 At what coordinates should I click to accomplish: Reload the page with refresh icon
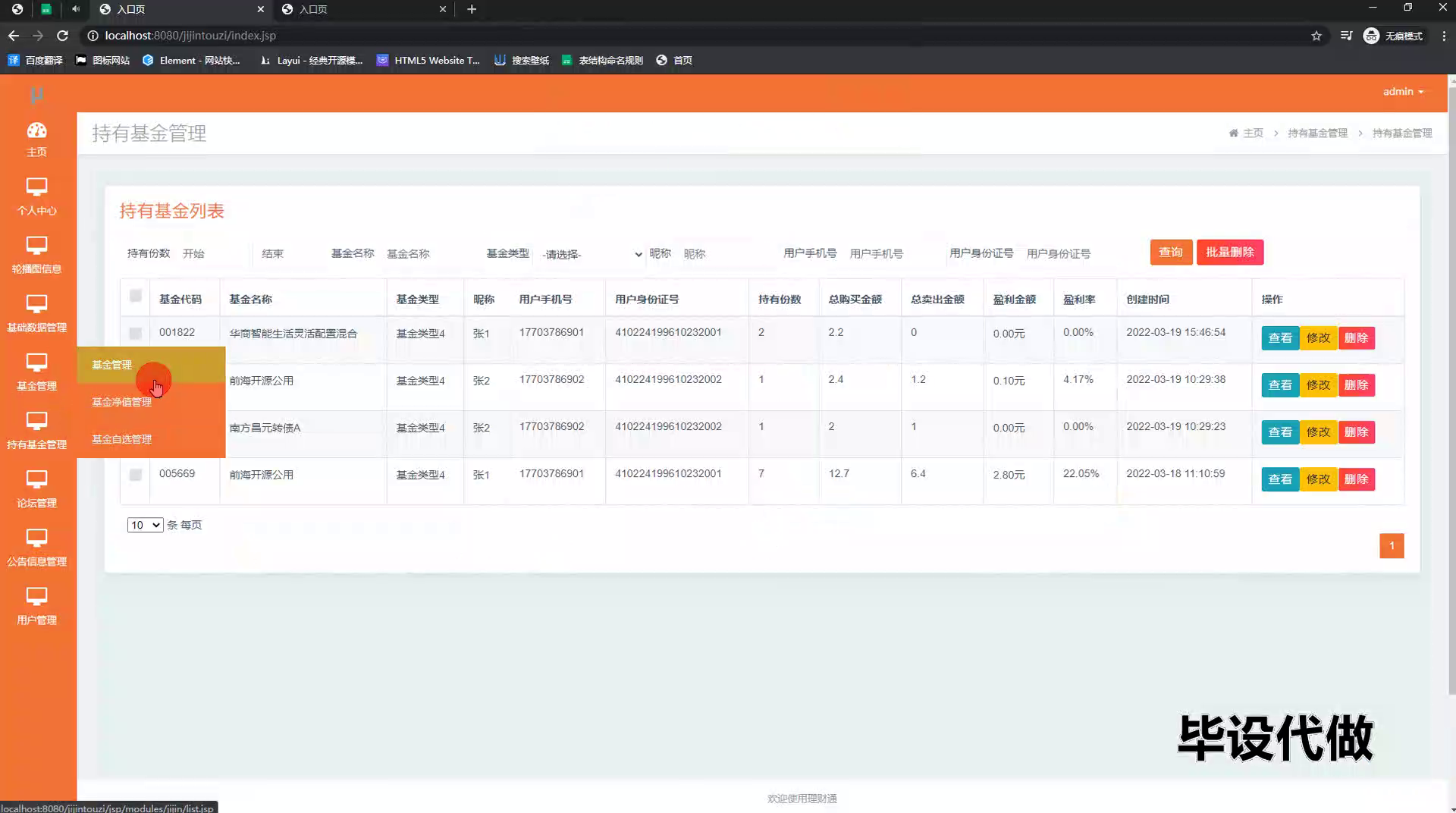click(62, 36)
